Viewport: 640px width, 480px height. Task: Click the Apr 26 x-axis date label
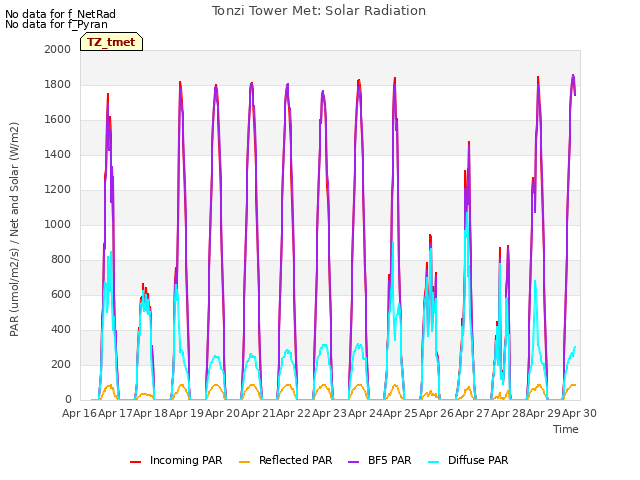[x=437, y=413]
